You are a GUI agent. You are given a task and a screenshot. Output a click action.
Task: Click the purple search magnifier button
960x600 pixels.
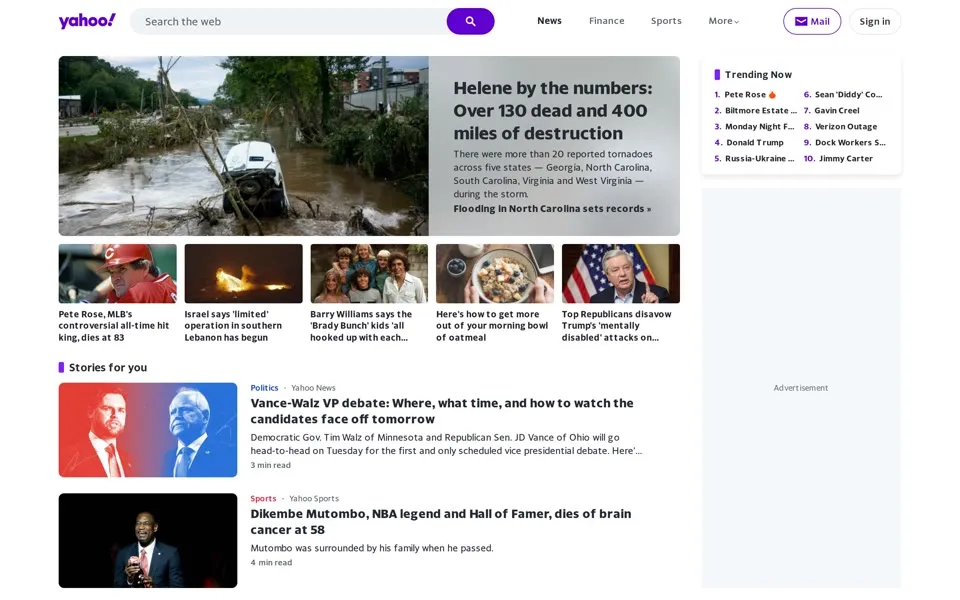pos(470,21)
